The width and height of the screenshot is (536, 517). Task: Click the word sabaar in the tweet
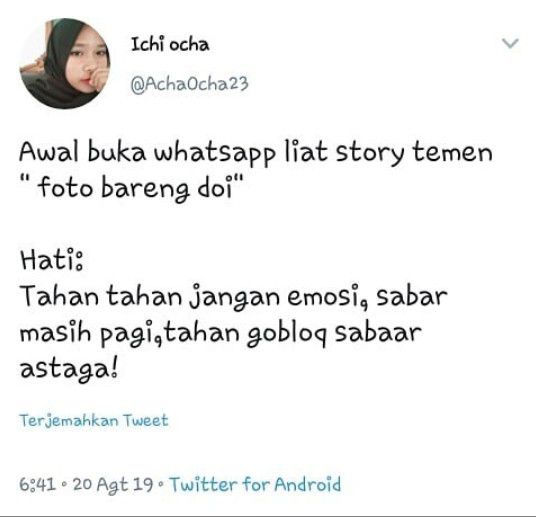(x=378, y=332)
